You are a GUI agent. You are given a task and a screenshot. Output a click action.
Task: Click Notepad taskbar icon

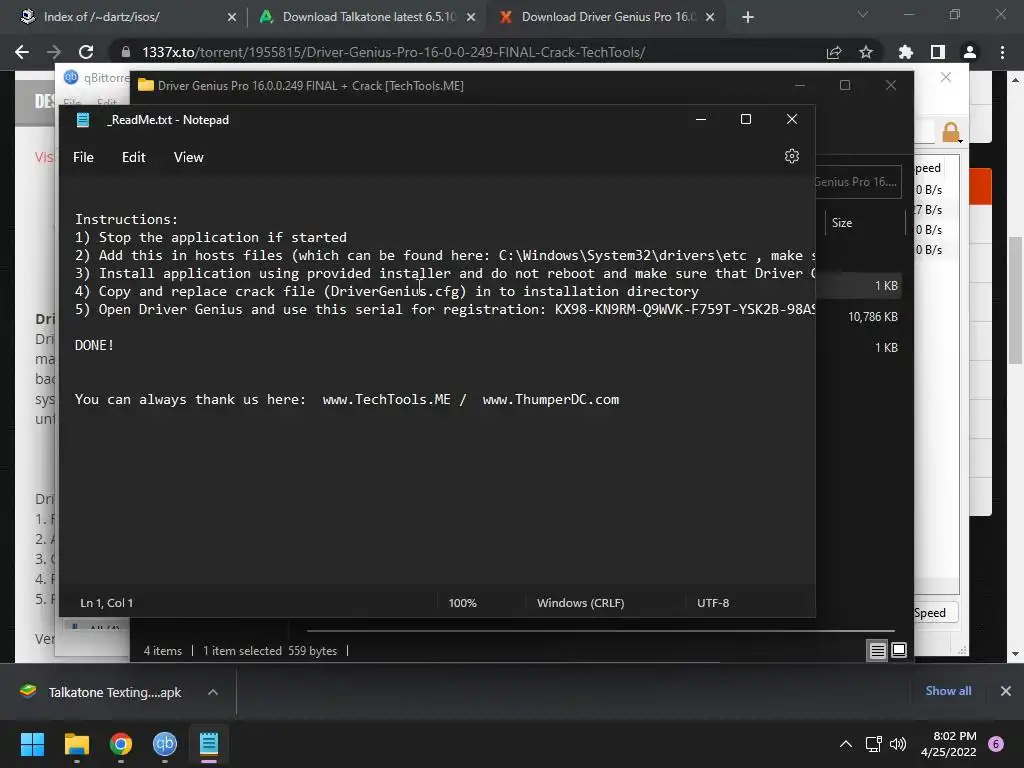[x=209, y=744]
